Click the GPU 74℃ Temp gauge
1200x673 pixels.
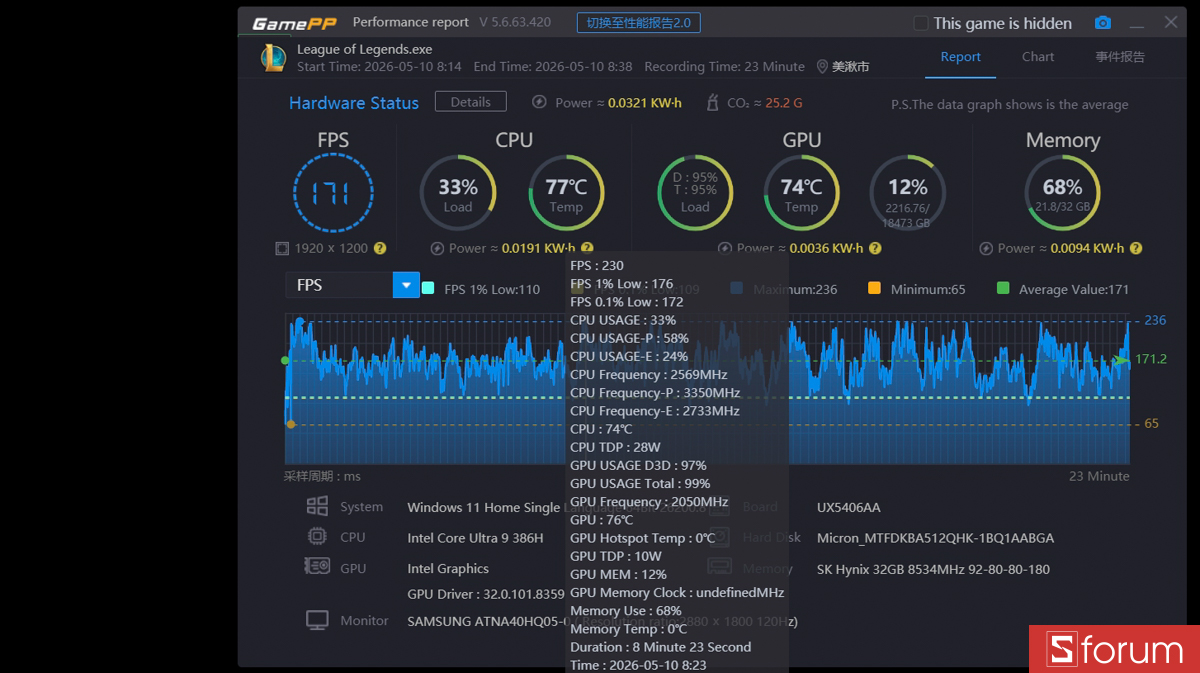click(801, 193)
